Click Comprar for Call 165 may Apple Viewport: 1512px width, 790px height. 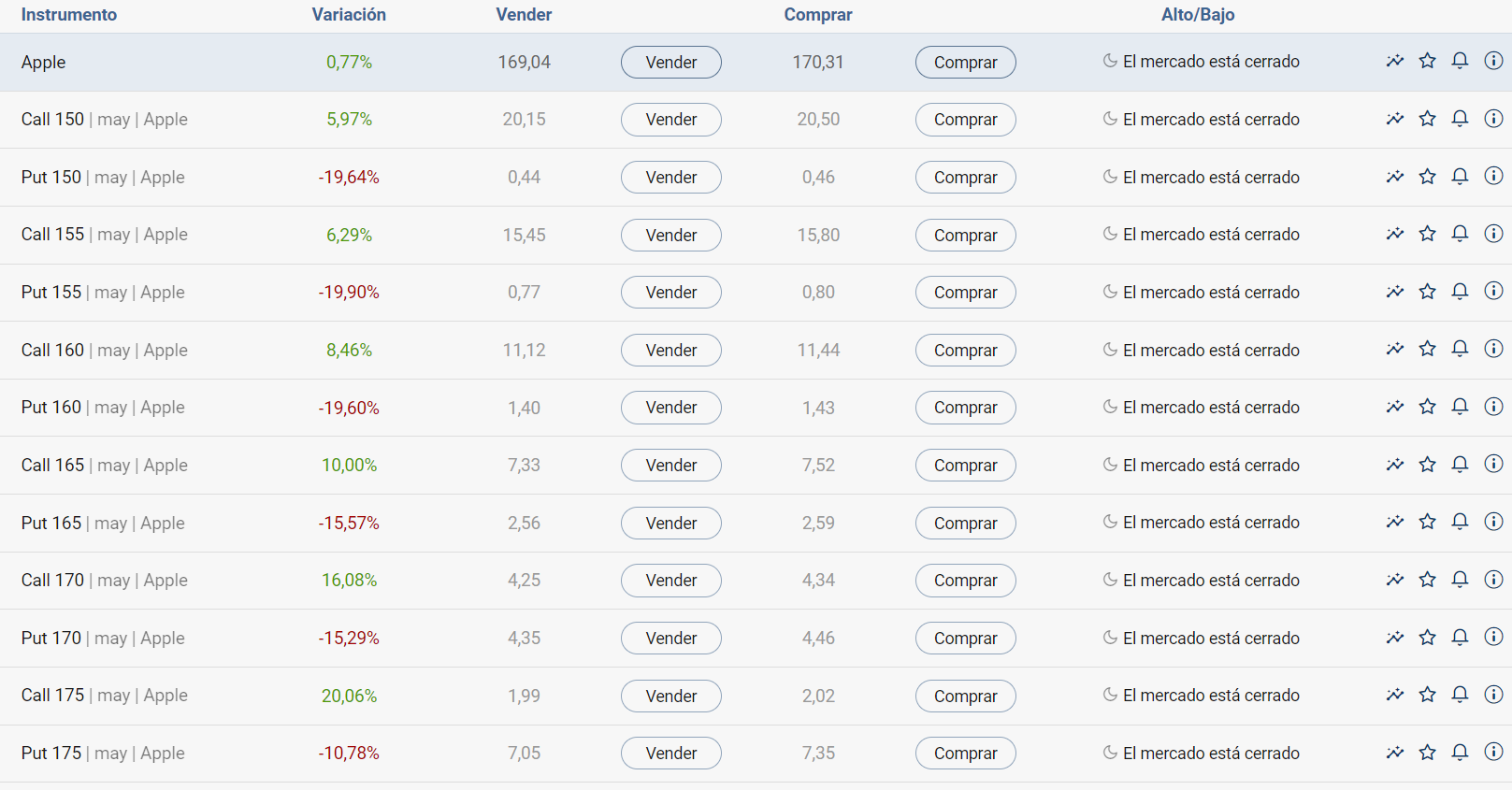pyautogui.click(x=966, y=466)
